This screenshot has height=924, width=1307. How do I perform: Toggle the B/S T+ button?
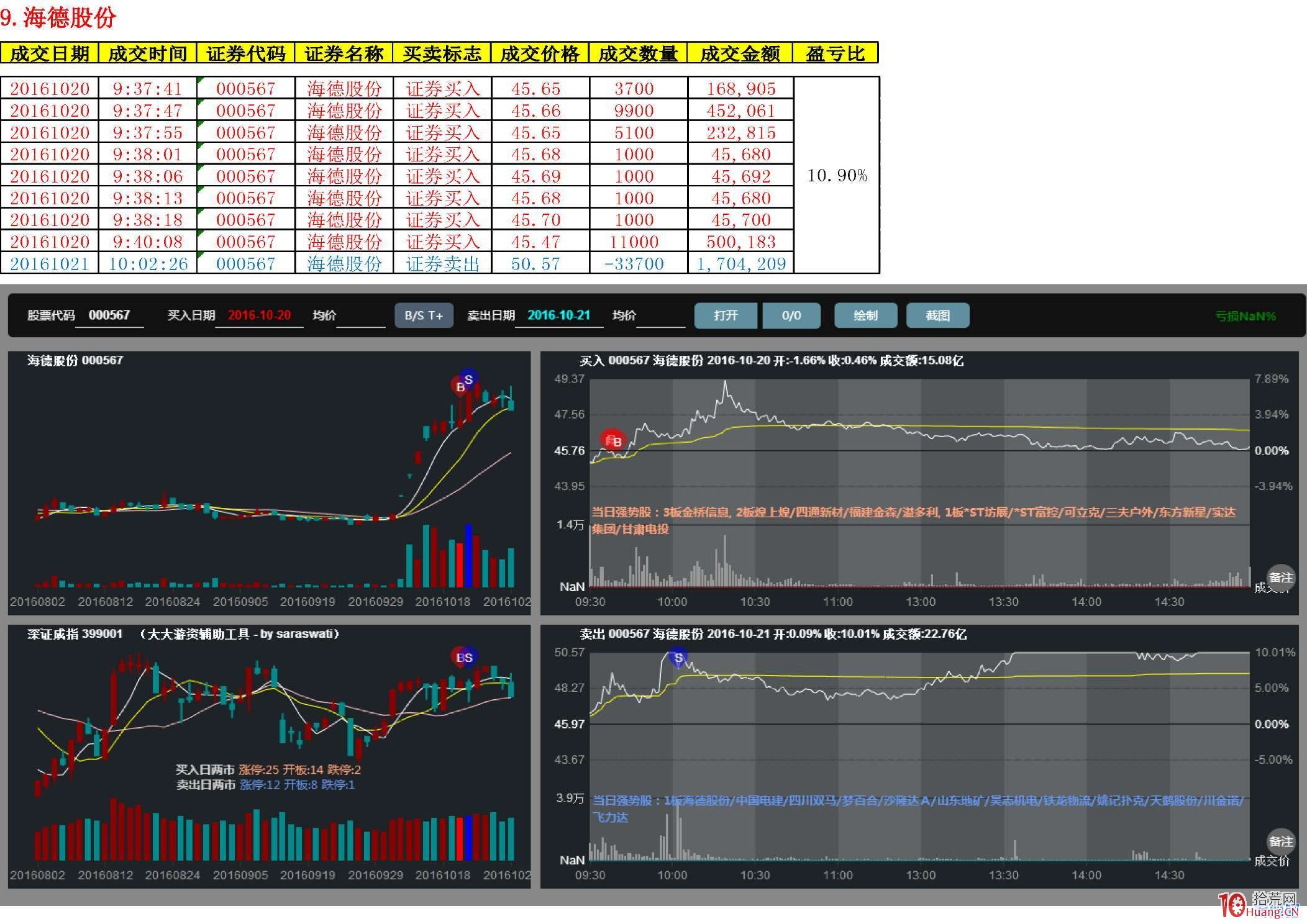pyautogui.click(x=424, y=315)
